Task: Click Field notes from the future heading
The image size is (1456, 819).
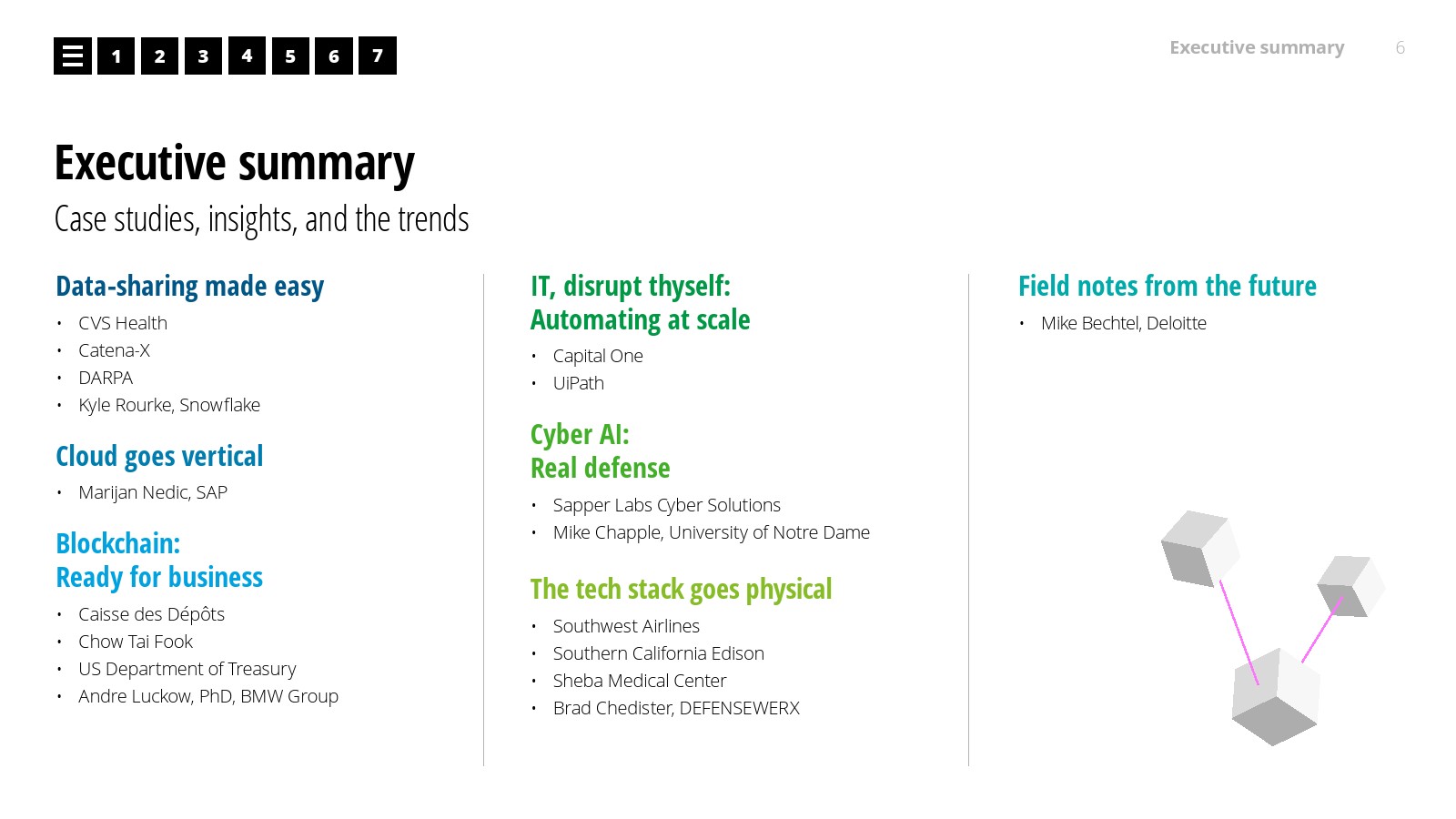Action: click(1167, 287)
